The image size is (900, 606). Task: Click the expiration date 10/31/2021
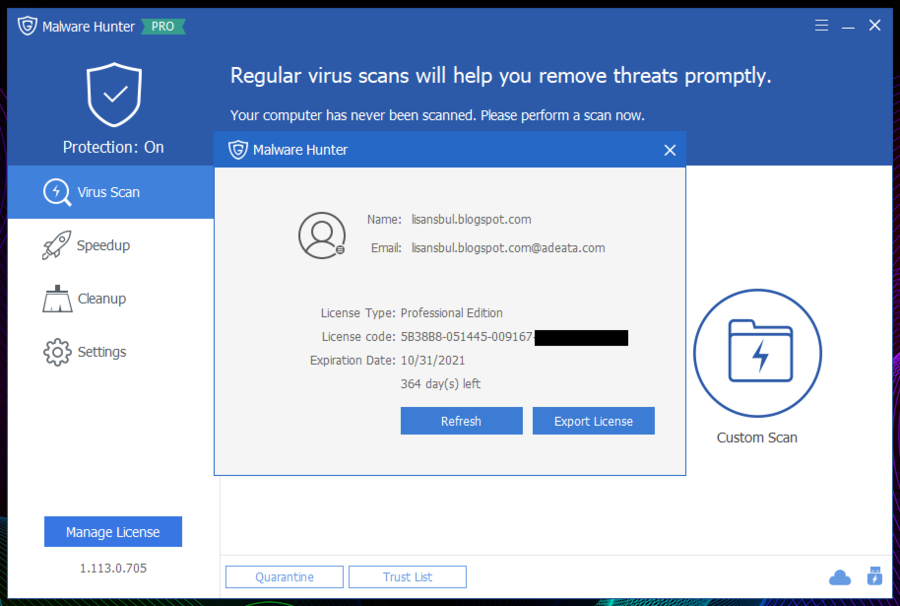(433, 360)
